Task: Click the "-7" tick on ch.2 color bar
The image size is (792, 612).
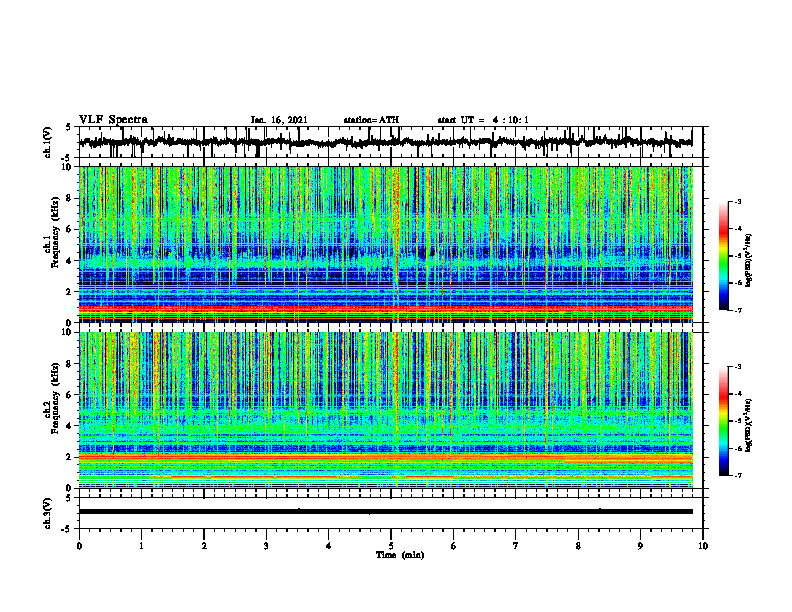Action: [x=738, y=475]
